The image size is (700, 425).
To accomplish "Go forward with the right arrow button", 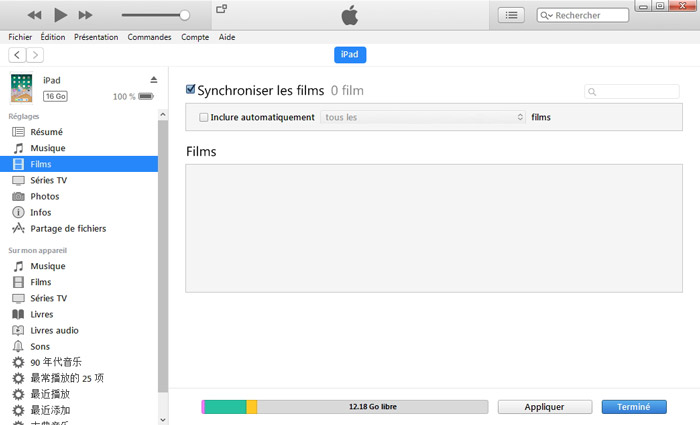I will [x=35, y=55].
